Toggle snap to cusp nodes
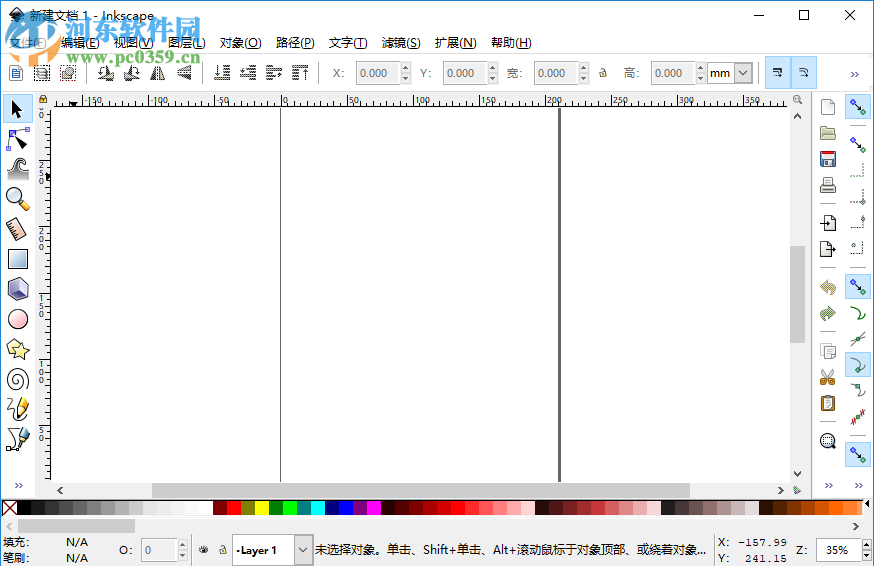Image resolution: width=874 pixels, height=566 pixels. click(x=857, y=365)
